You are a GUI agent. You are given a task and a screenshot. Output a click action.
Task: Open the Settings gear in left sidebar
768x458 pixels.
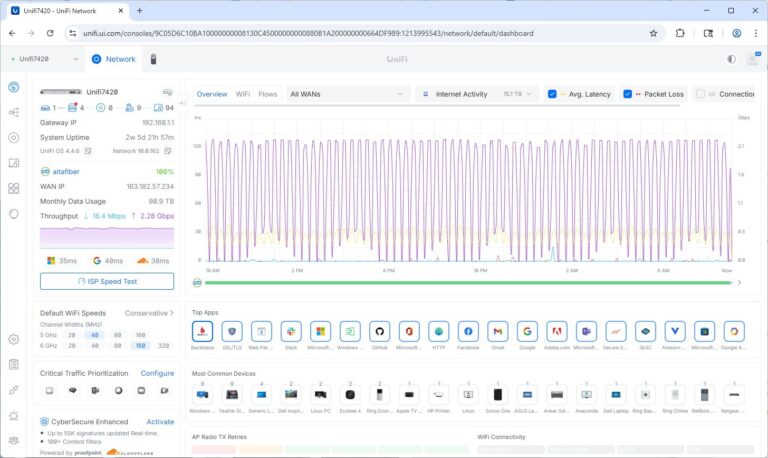coord(14,340)
